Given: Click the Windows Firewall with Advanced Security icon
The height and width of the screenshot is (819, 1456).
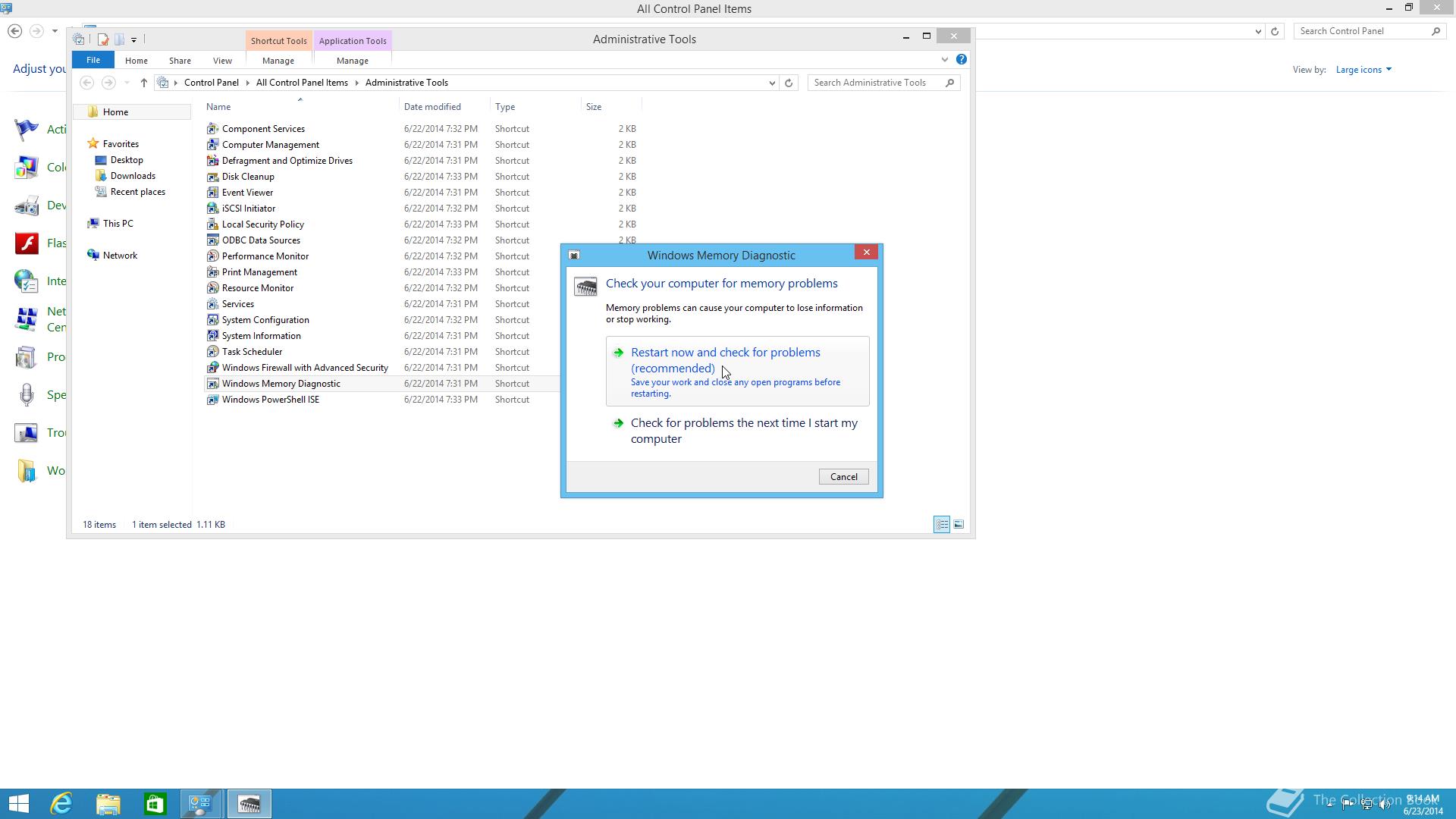Looking at the screenshot, I should (x=212, y=368).
